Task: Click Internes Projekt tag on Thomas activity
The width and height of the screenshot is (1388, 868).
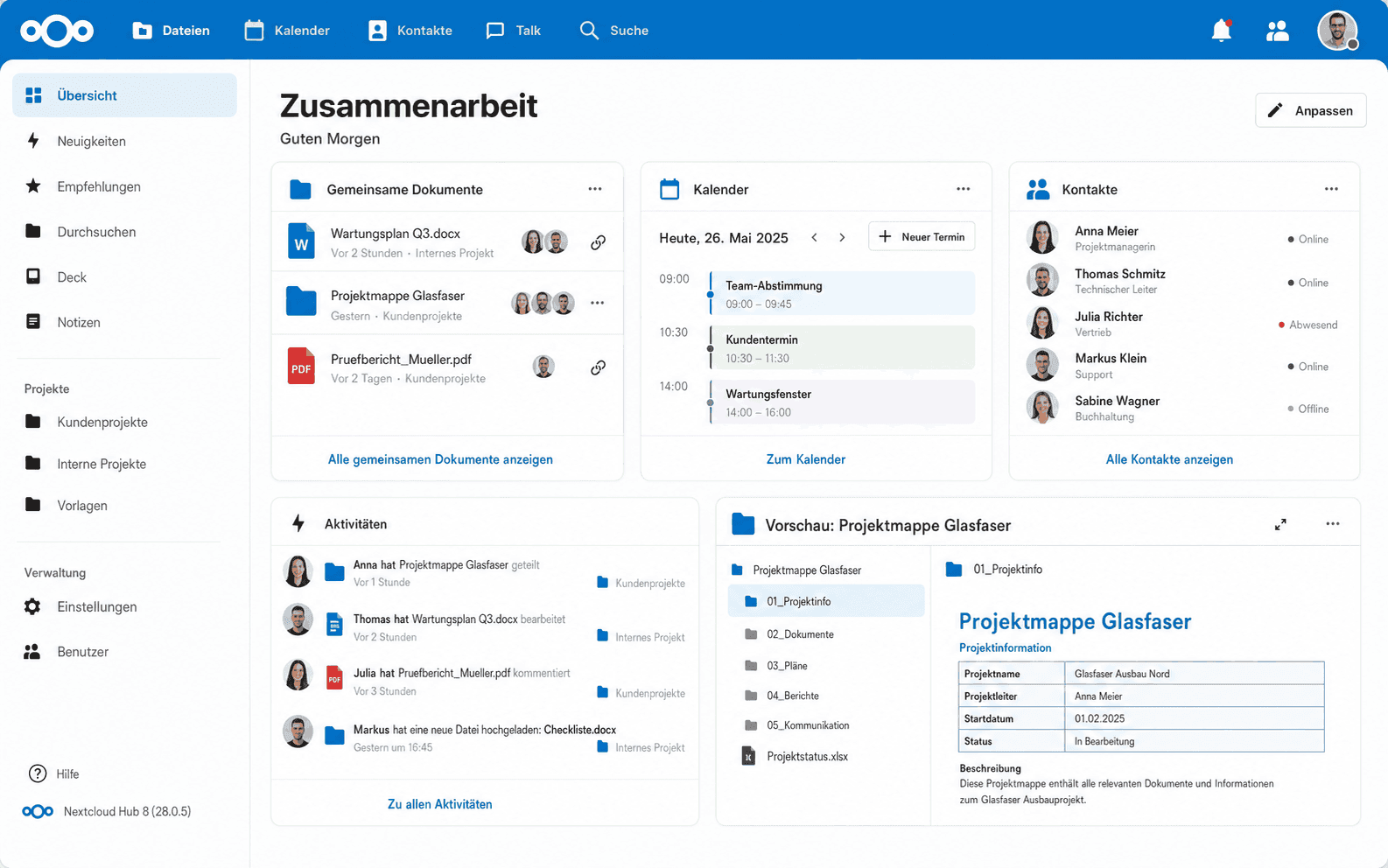Action: tap(641, 637)
